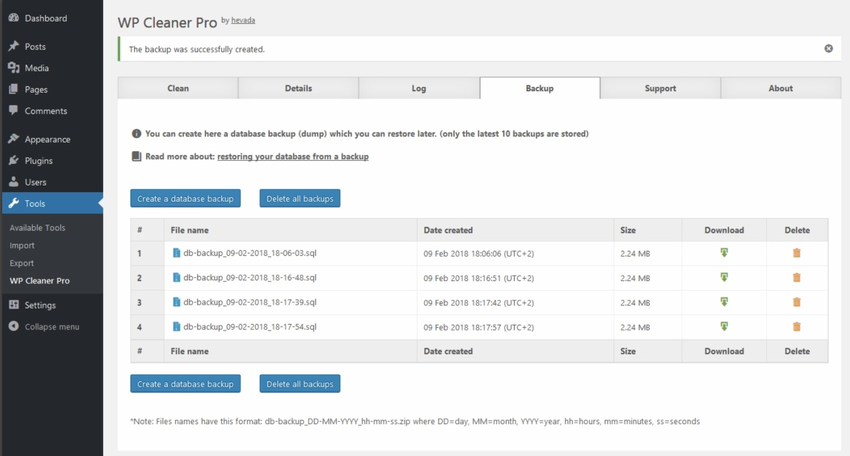This screenshot has height=456, width=850.
Task: Open the Pages menu label
Action: click(36, 89)
